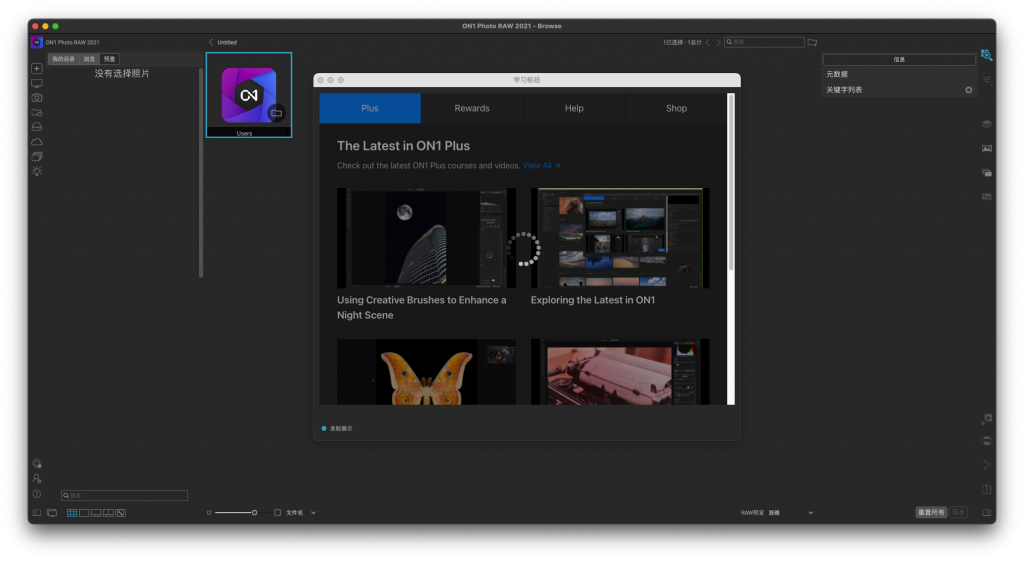Select the camera icon in left sidebar

coord(37,98)
